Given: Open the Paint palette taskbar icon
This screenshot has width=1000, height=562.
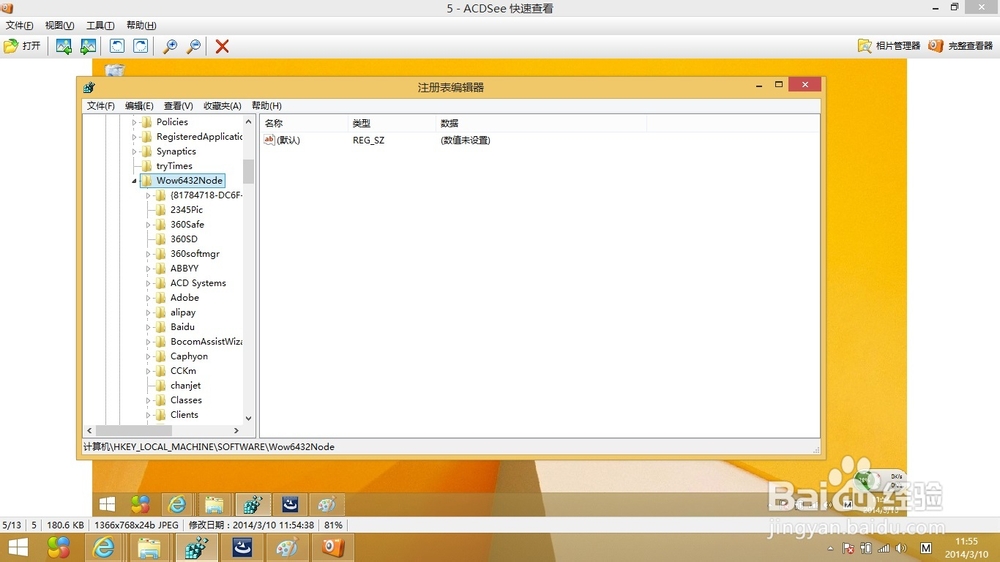Looking at the screenshot, I should pos(287,548).
